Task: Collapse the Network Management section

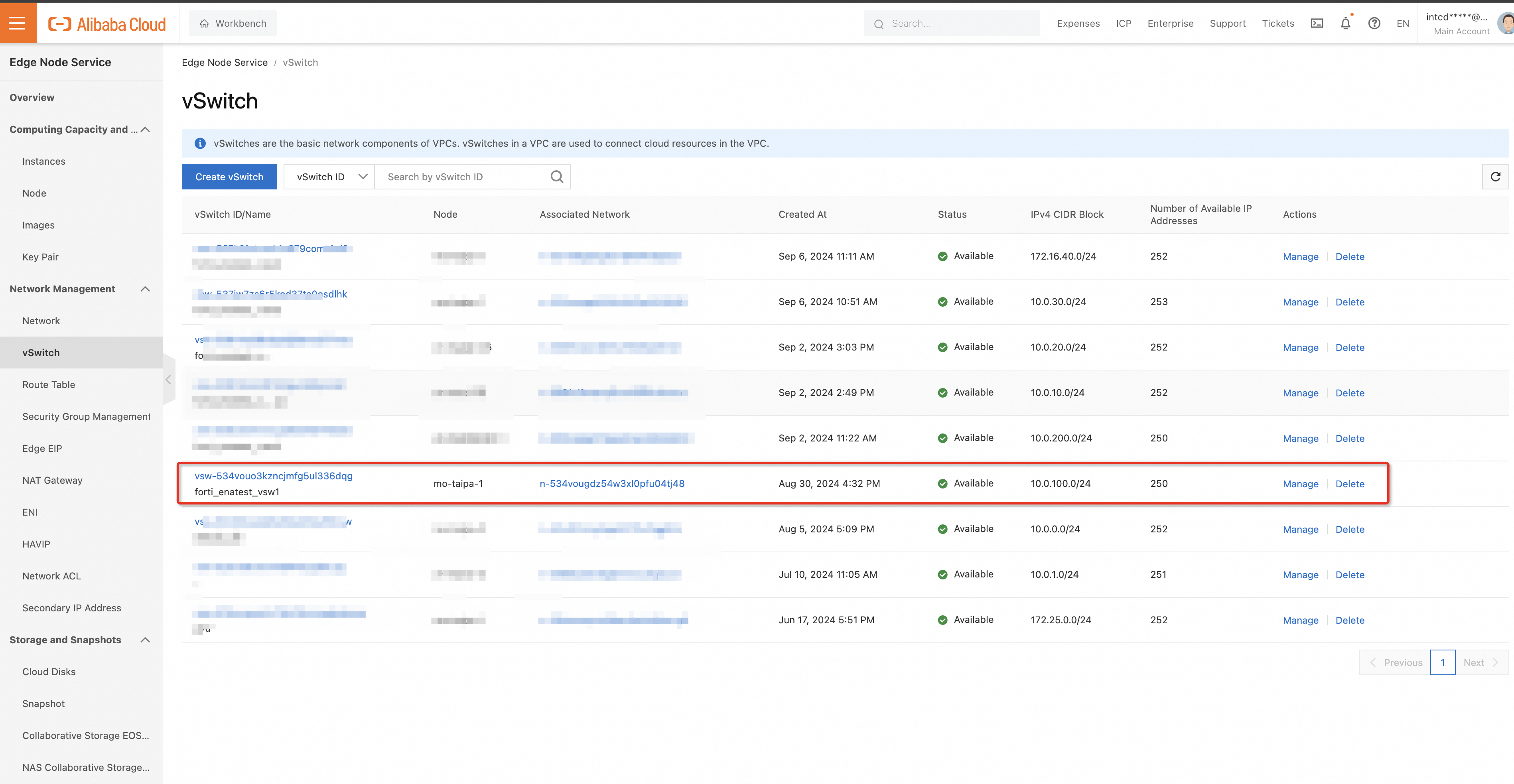Action: pyautogui.click(x=145, y=289)
